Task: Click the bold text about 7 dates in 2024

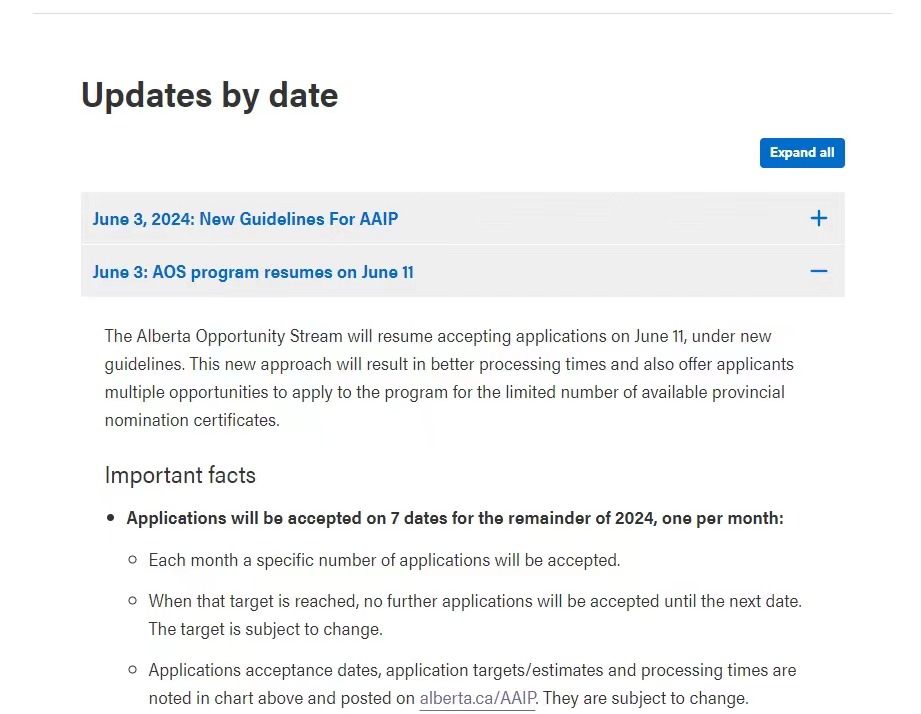Action: [455, 518]
